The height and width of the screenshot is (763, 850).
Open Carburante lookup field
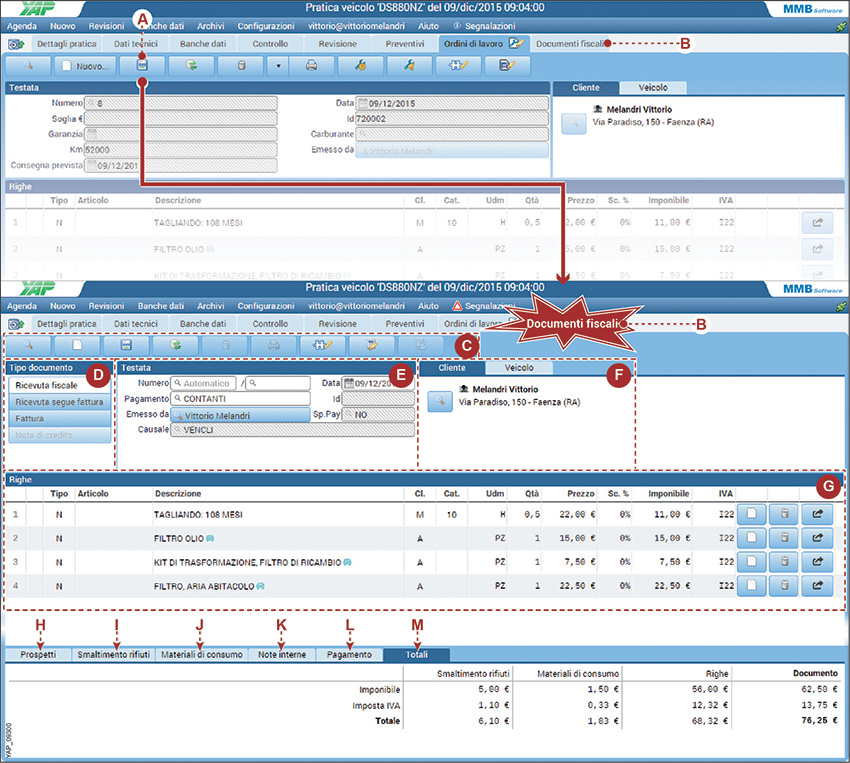[x=452, y=134]
